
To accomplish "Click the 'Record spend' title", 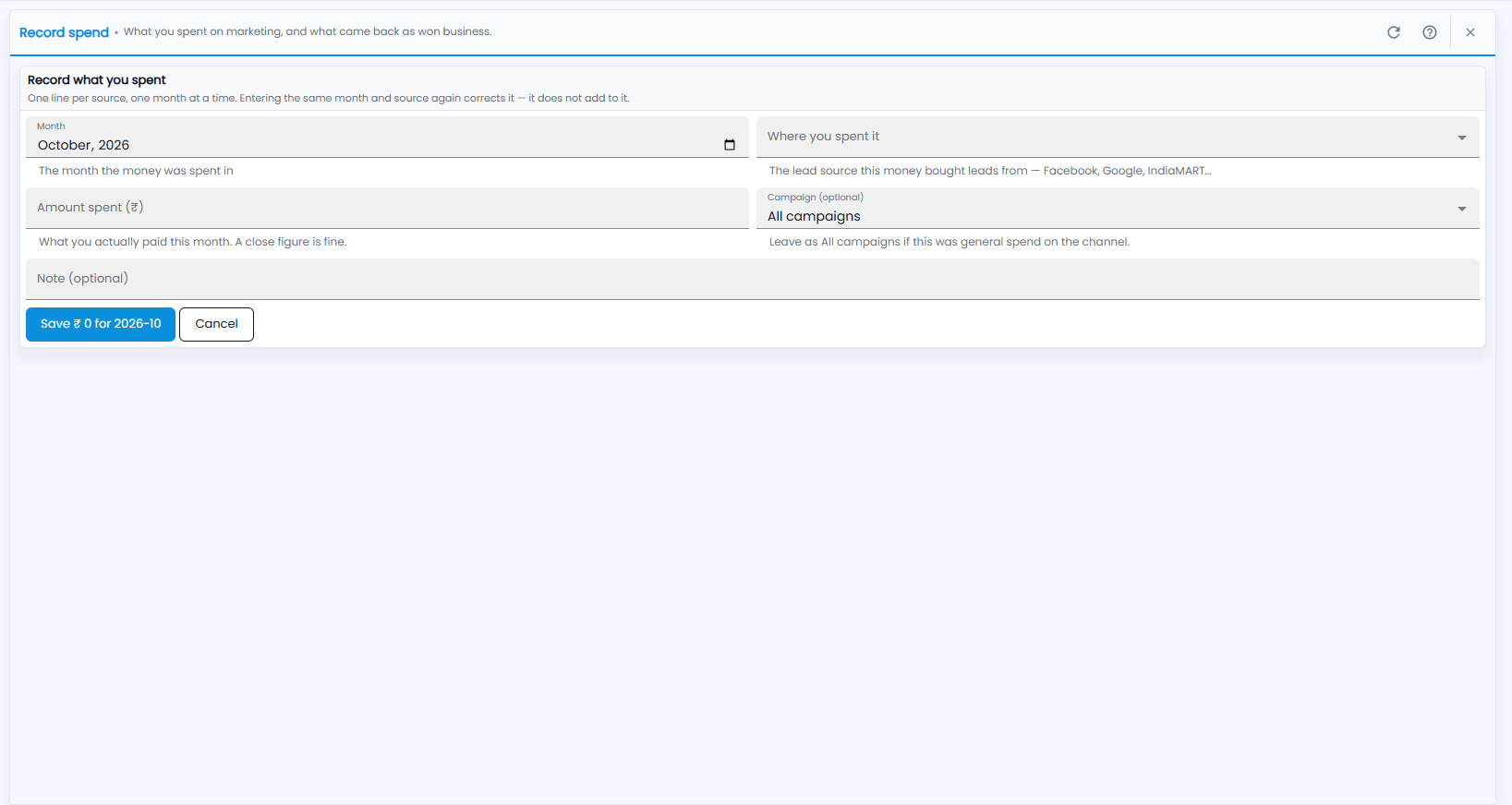I will [x=64, y=32].
